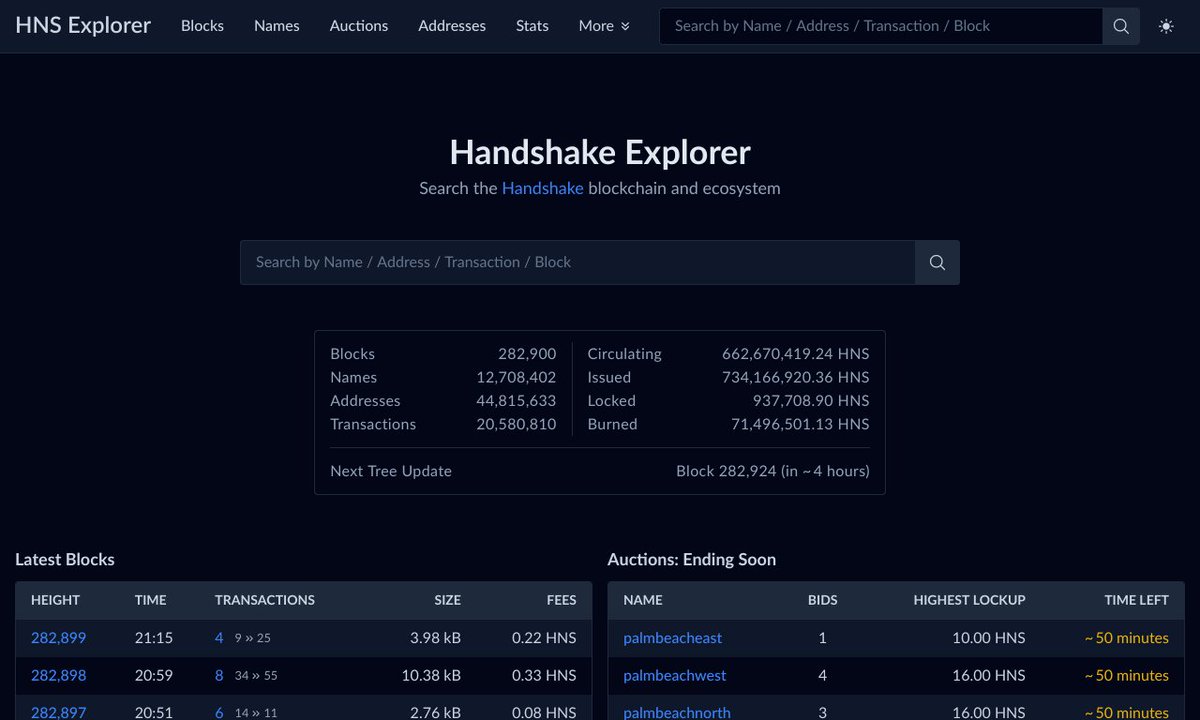This screenshot has height=720, width=1200.
Task: Click the header search magnifier icon
Action: coord(1121,26)
